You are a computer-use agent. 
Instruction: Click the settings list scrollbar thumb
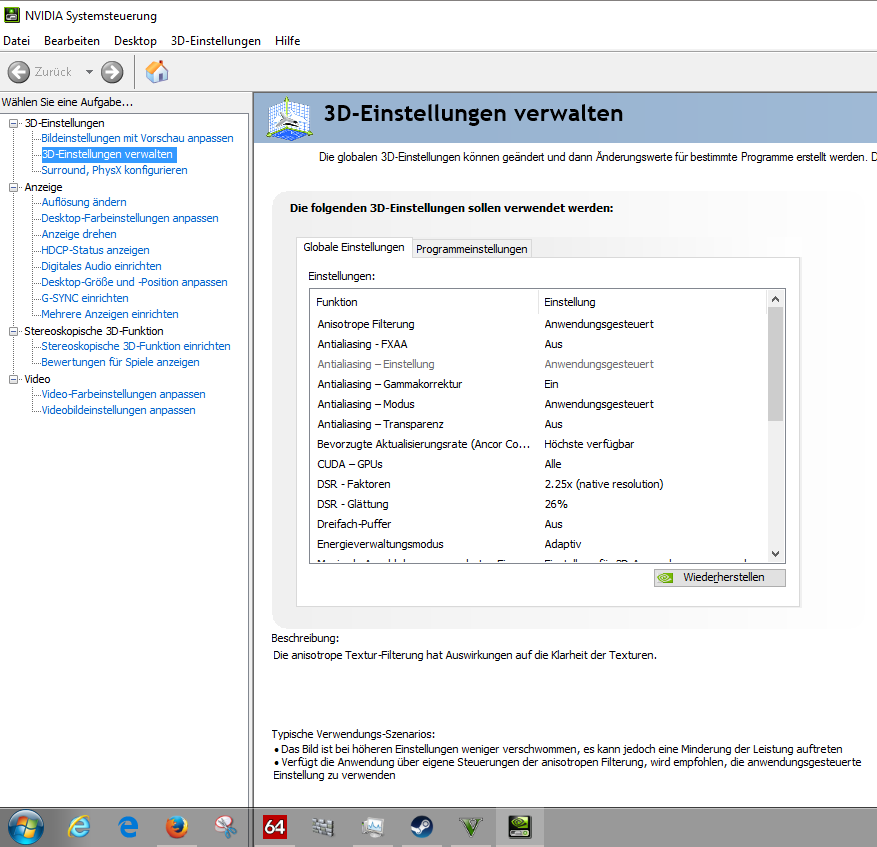[775, 364]
